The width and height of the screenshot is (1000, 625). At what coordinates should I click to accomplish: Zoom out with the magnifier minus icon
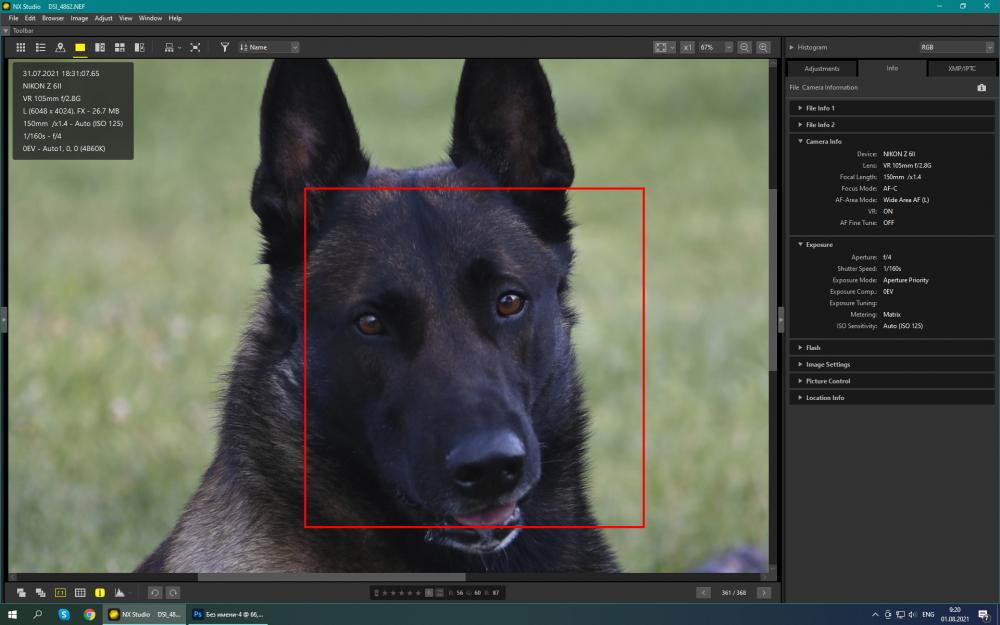744,47
